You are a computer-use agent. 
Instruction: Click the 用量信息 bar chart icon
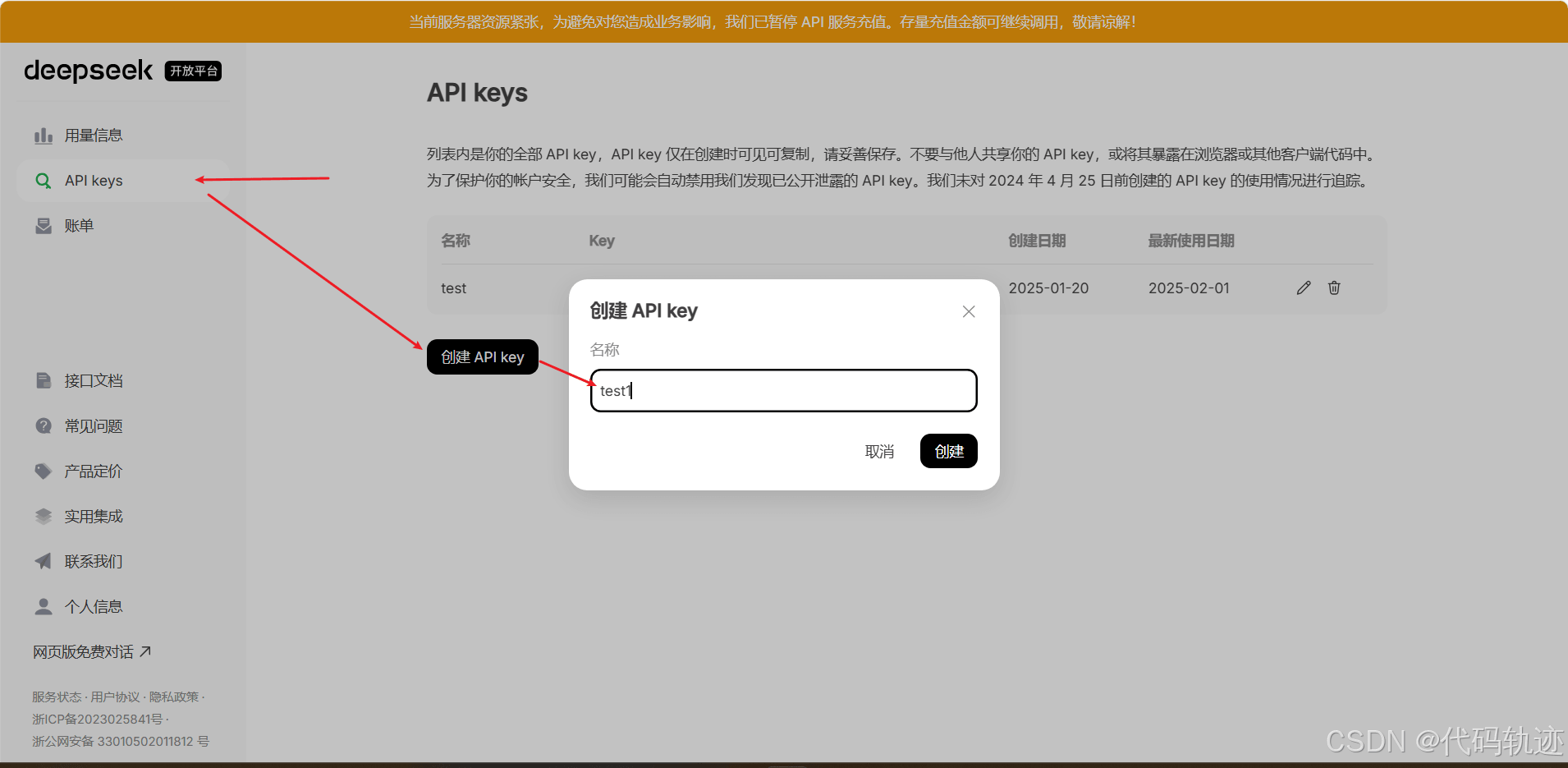(x=44, y=136)
